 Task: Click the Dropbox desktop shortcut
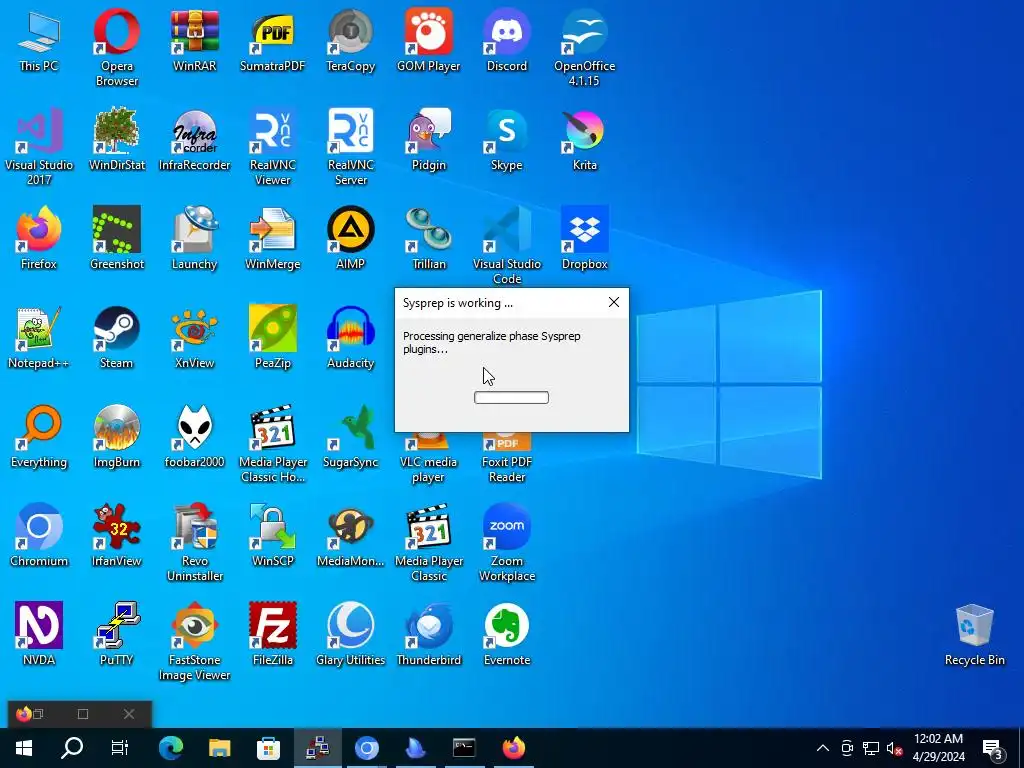(584, 238)
